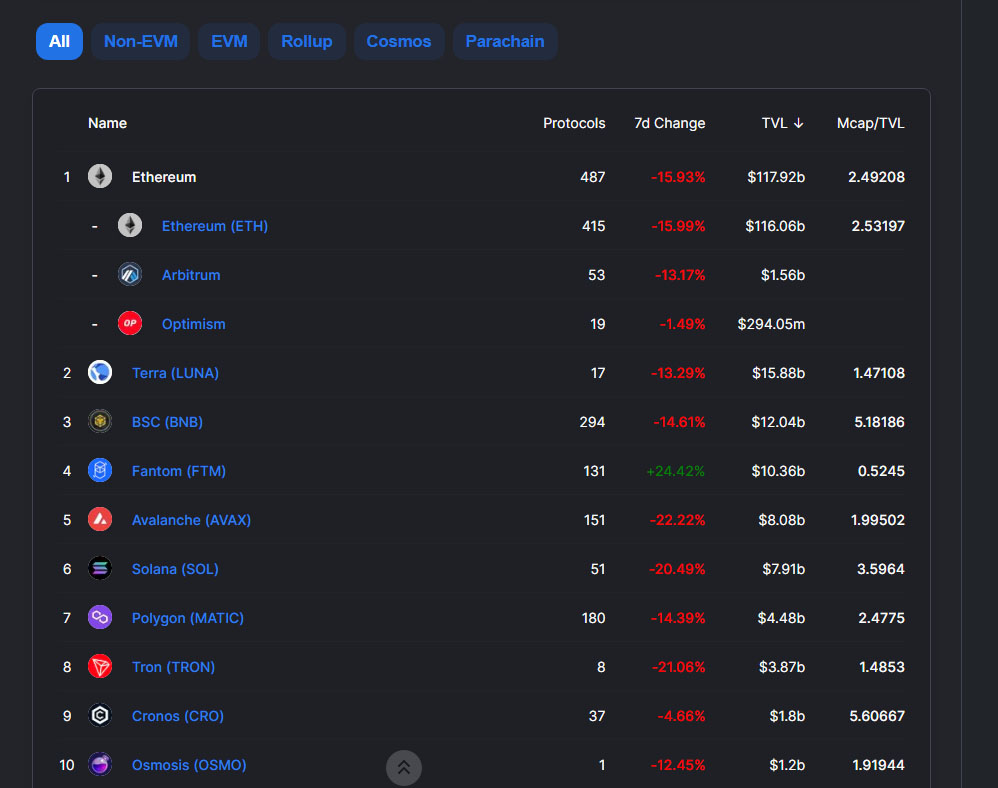Collapse the Ethereum (ETH) sub-row dash
998x788 pixels.
point(95,227)
